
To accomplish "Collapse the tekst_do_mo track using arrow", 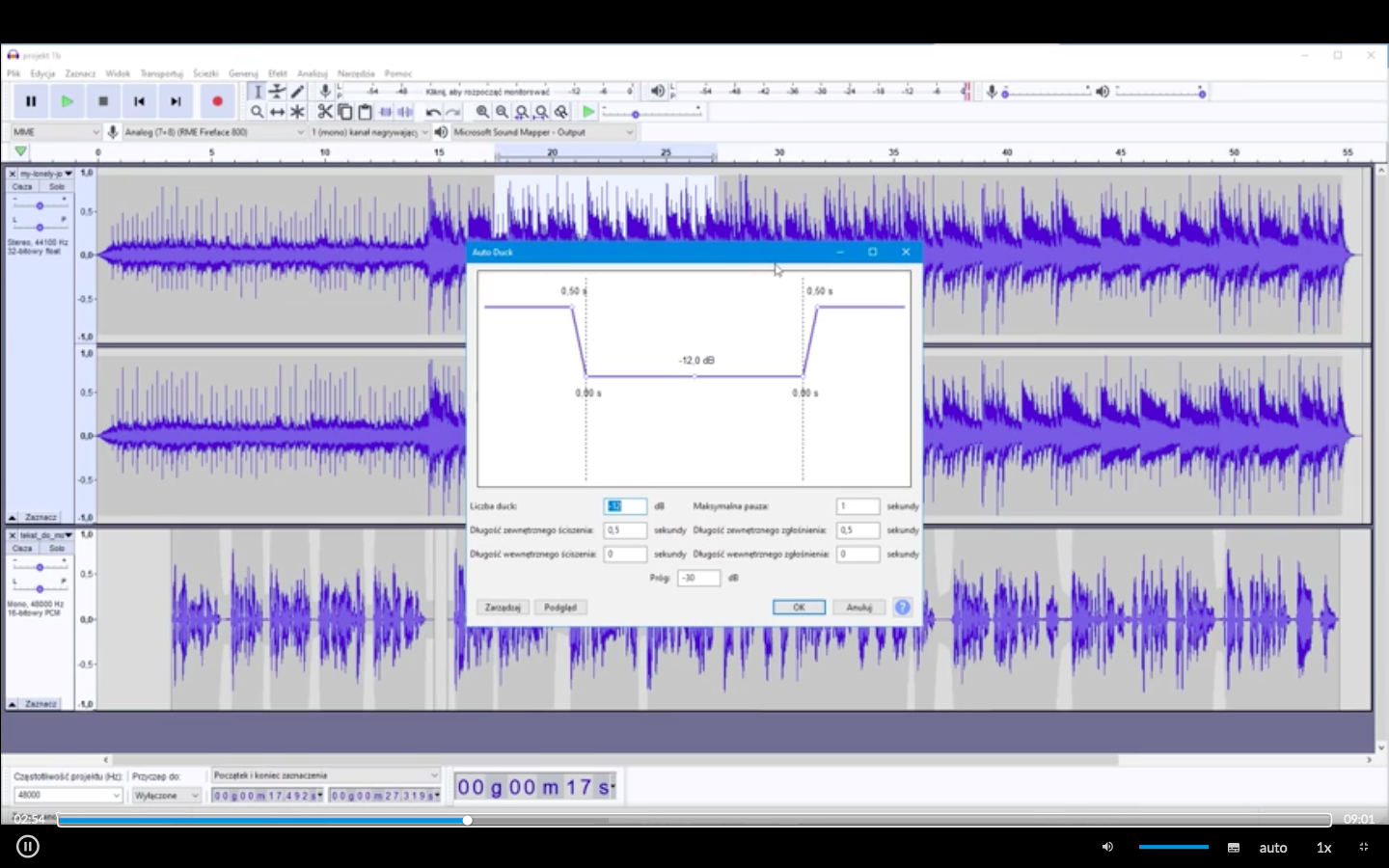I will coord(12,704).
